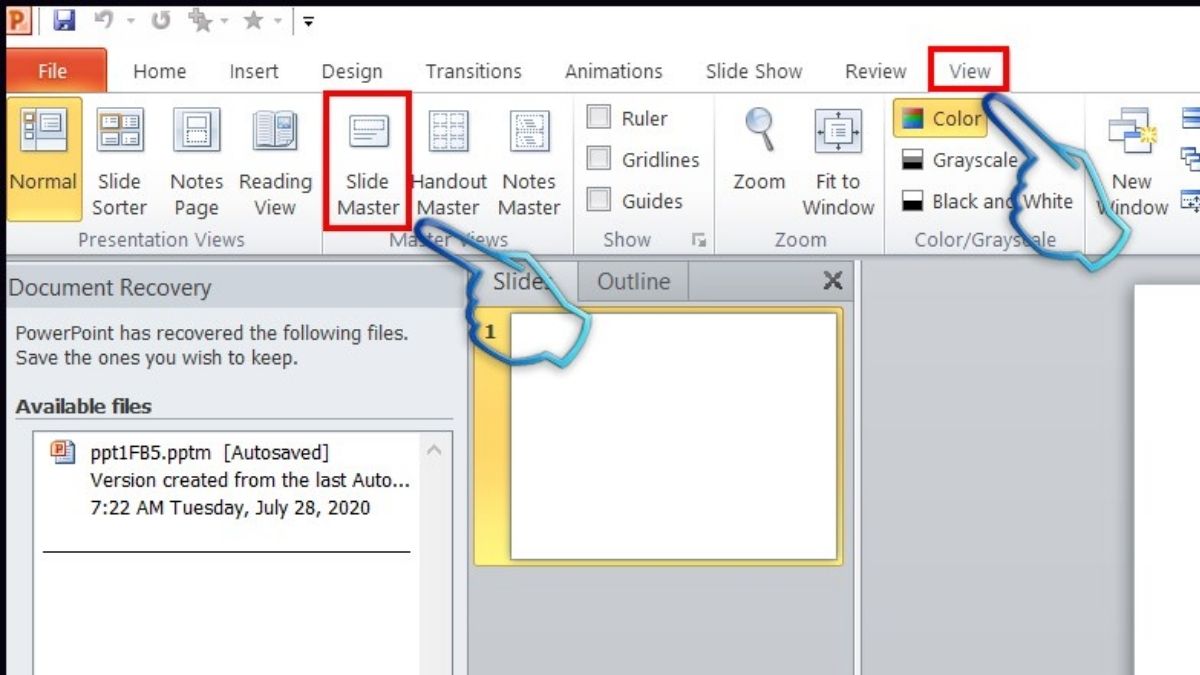Open the Review ribbon tab
Viewport: 1200px width, 675px height.
pyautogui.click(x=875, y=71)
